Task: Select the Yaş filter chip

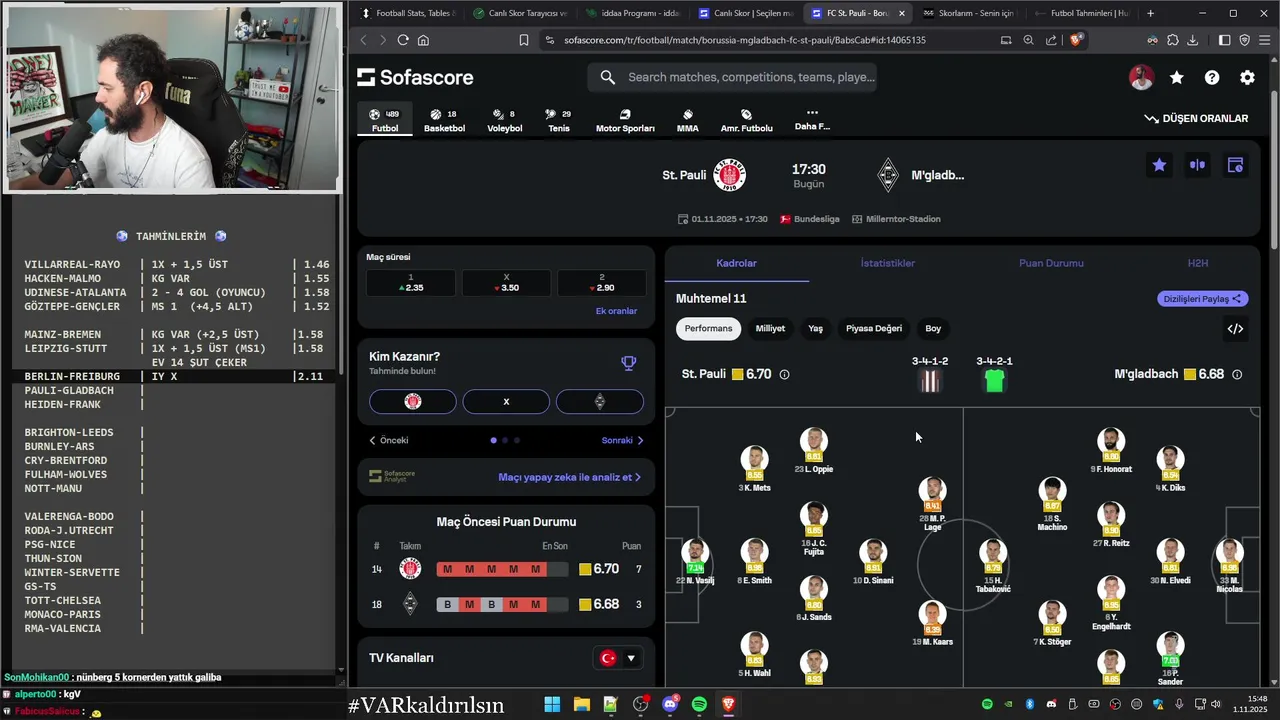Action: (816, 328)
